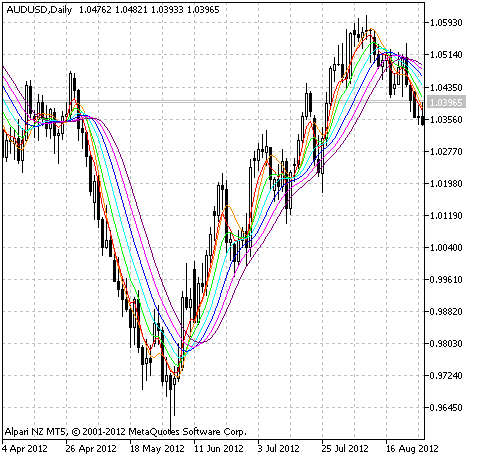Click the 18 May 2012 date label
The height and width of the screenshot is (460, 477).
click(157, 449)
